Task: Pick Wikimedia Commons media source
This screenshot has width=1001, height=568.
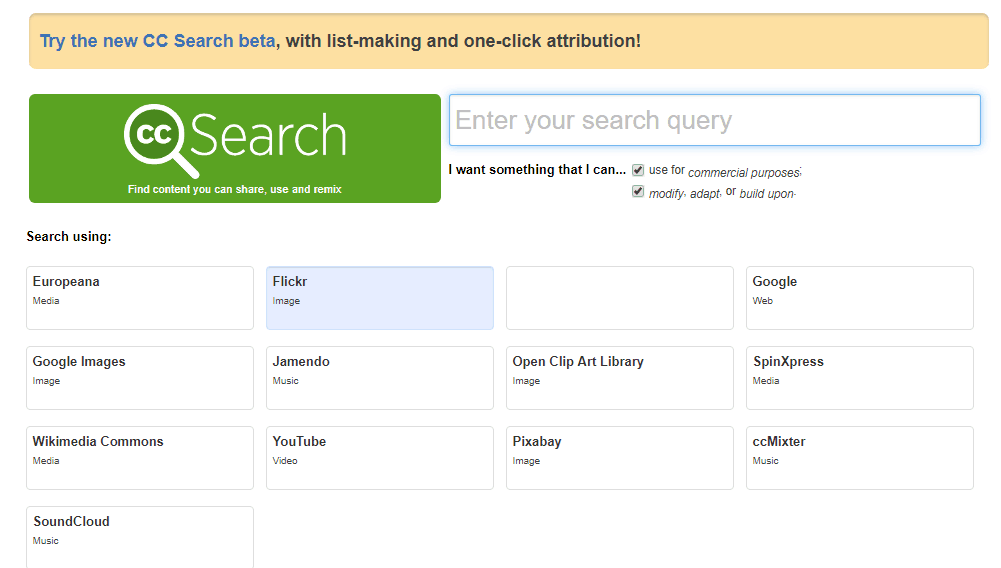Action: click(x=140, y=458)
